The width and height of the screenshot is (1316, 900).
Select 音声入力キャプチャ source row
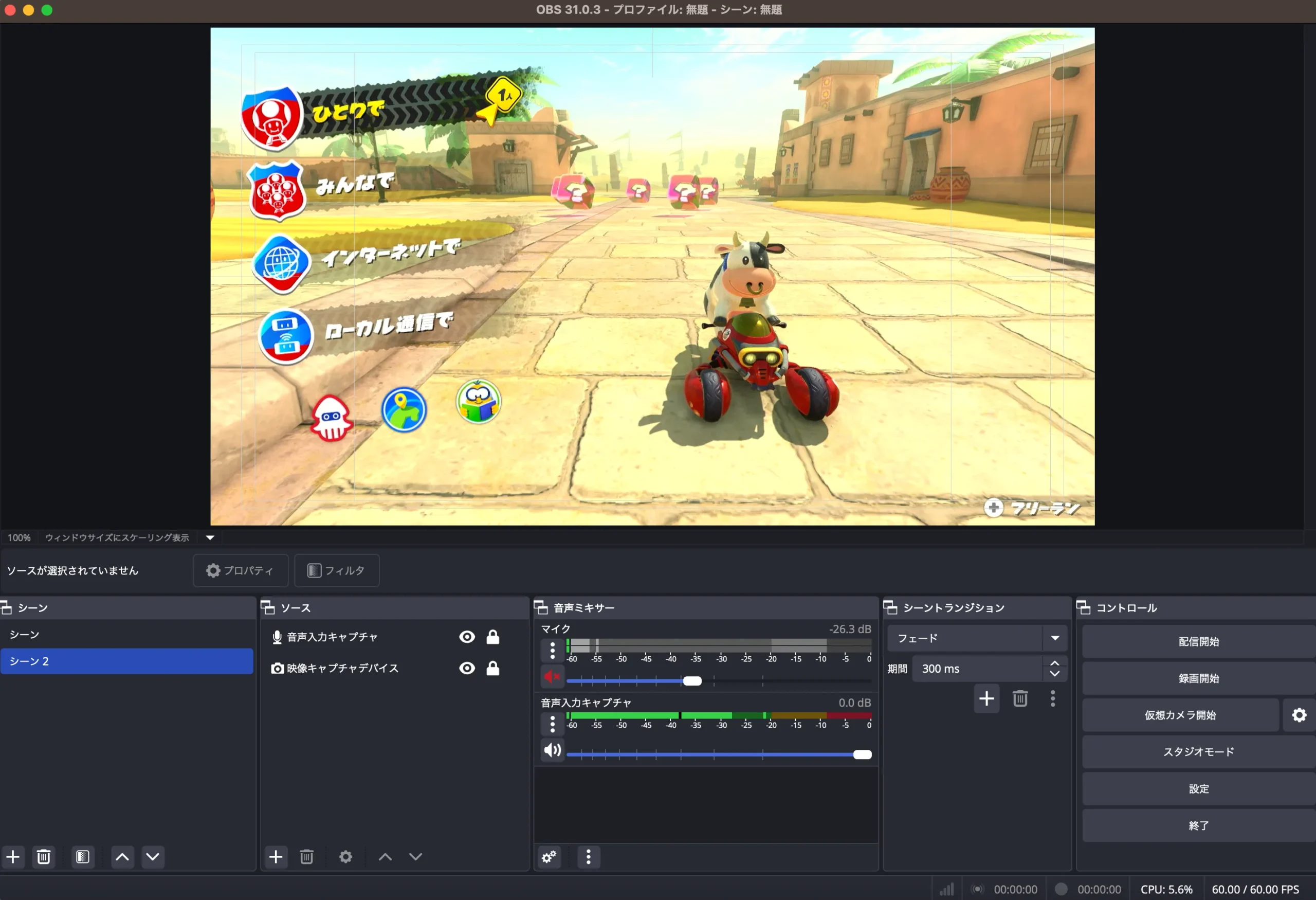tap(394, 637)
